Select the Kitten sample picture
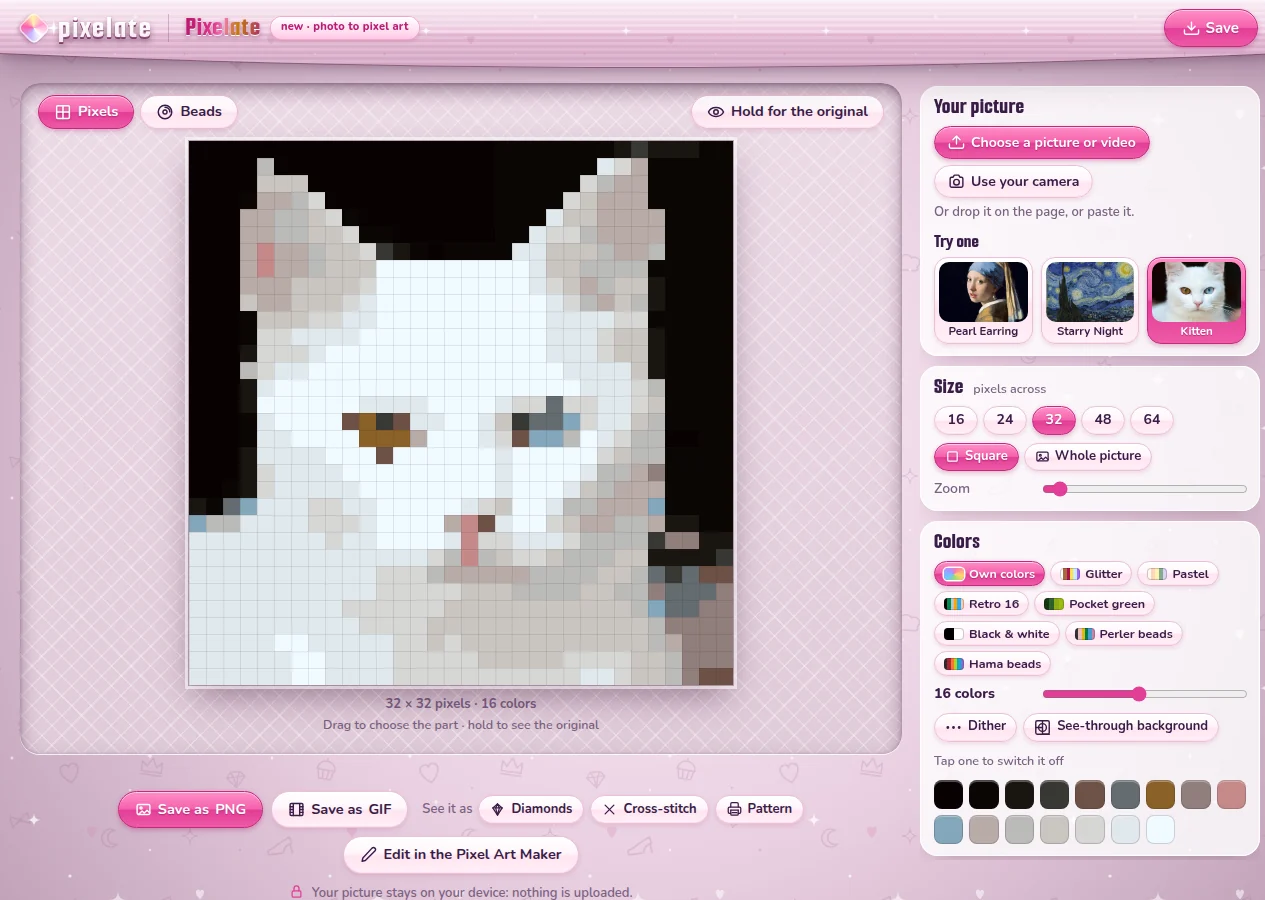 click(x=1196, y=300)
